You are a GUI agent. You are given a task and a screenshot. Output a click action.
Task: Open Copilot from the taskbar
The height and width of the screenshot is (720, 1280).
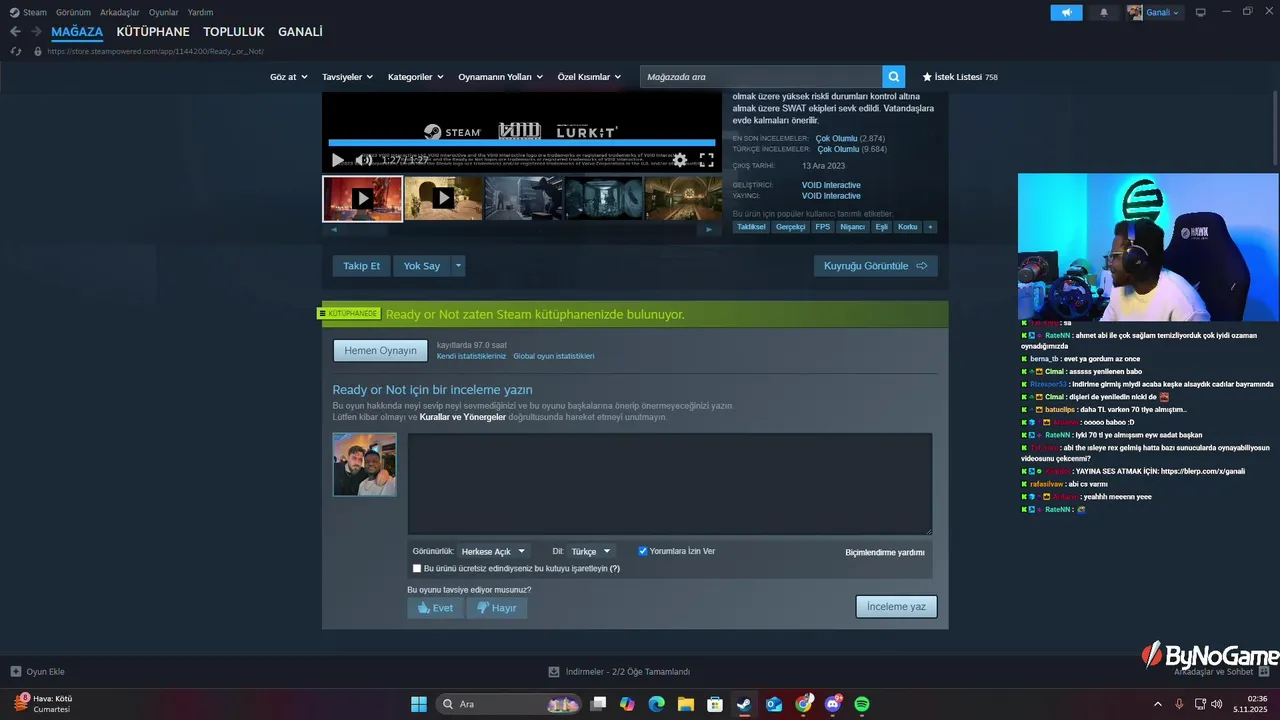(627, 704)
